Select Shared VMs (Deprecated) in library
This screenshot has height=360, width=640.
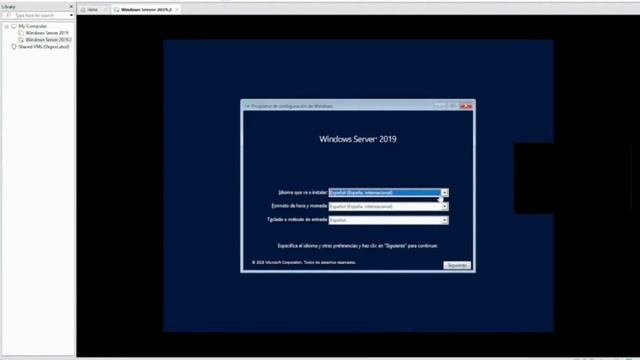43,47
